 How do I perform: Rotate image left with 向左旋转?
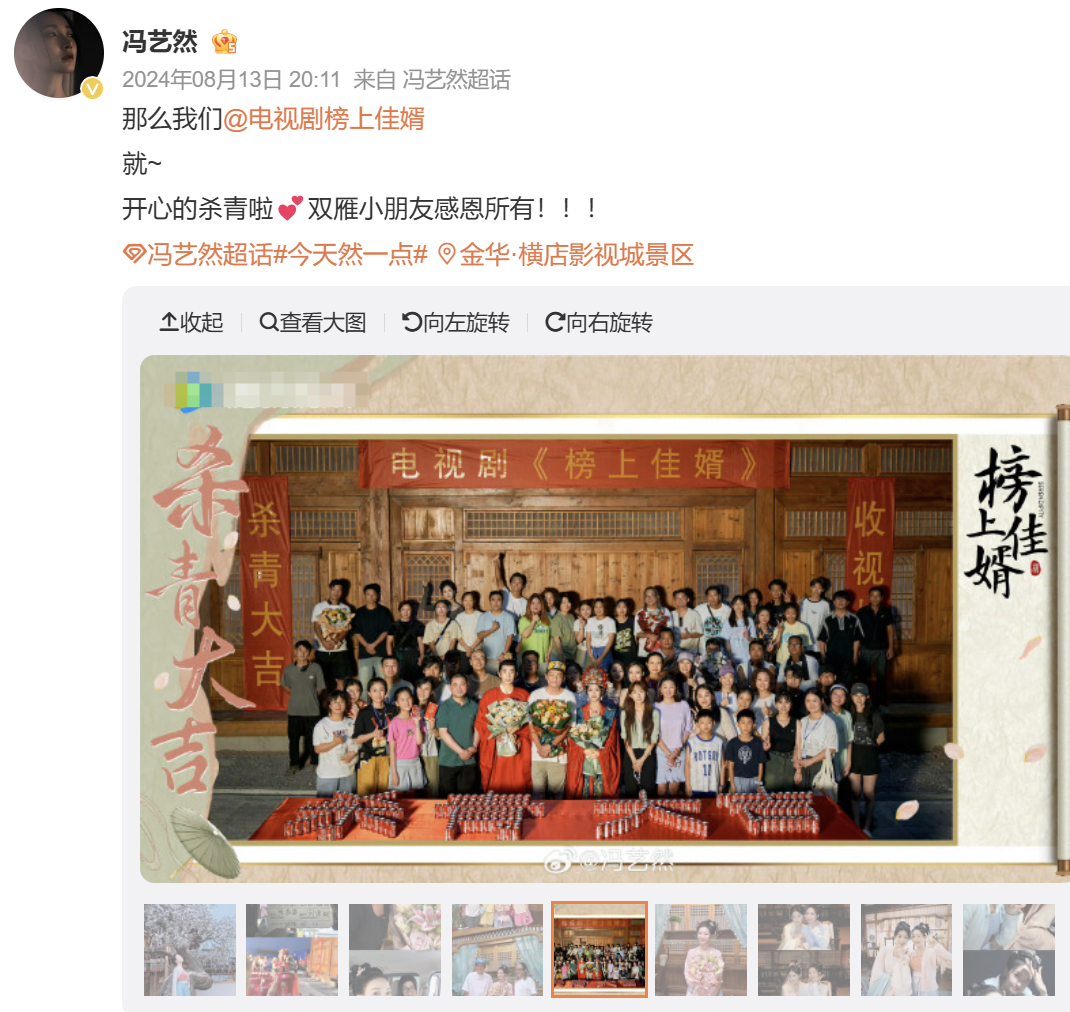[456, 322]
